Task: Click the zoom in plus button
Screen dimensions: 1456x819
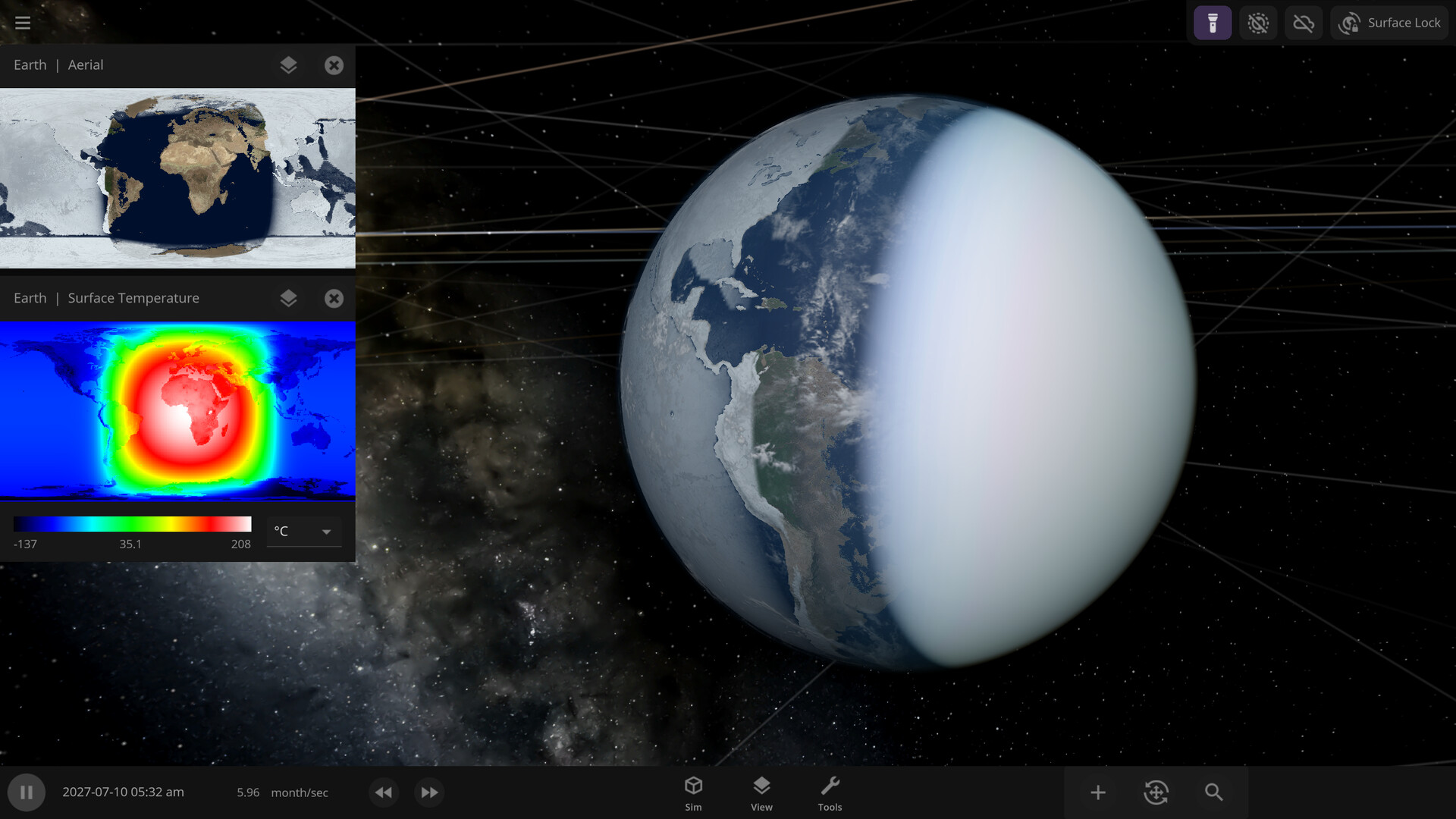Action: pyautogui.click(x=1097, y=791)
